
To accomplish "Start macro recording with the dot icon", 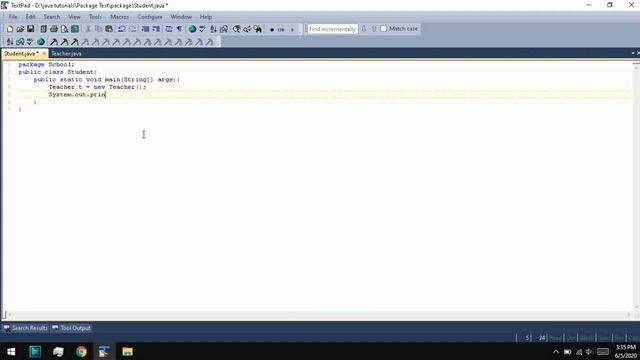I will (272, 29).
